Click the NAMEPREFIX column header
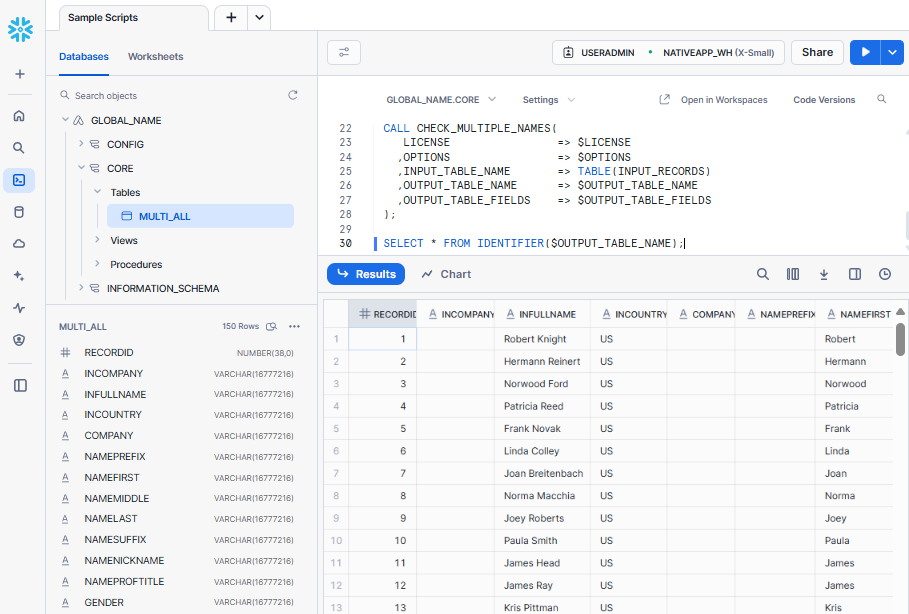Viewport: 909px width, 614px height. click(x=775, y=314)
